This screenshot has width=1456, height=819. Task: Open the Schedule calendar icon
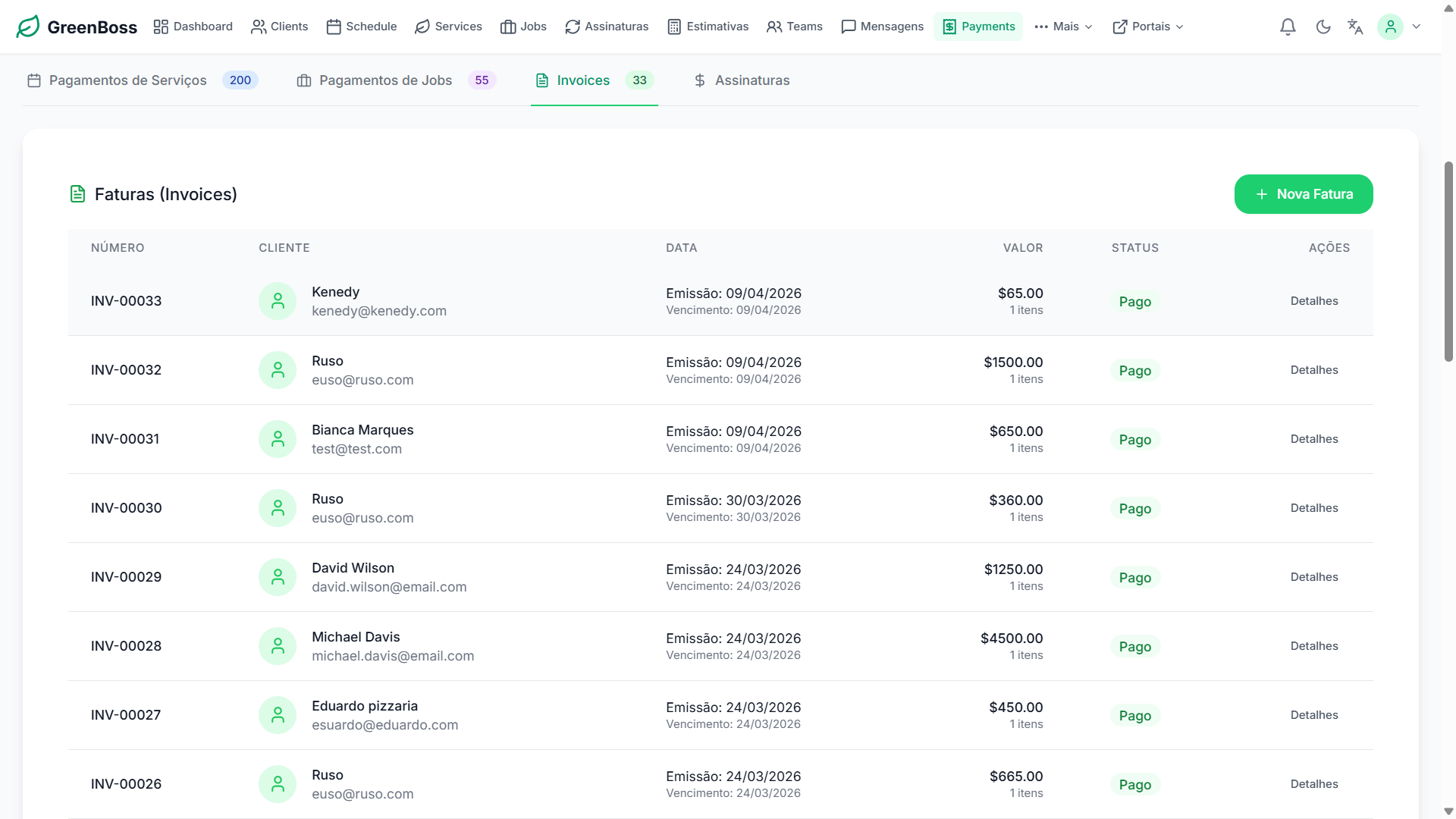click(x=334, y=27)
